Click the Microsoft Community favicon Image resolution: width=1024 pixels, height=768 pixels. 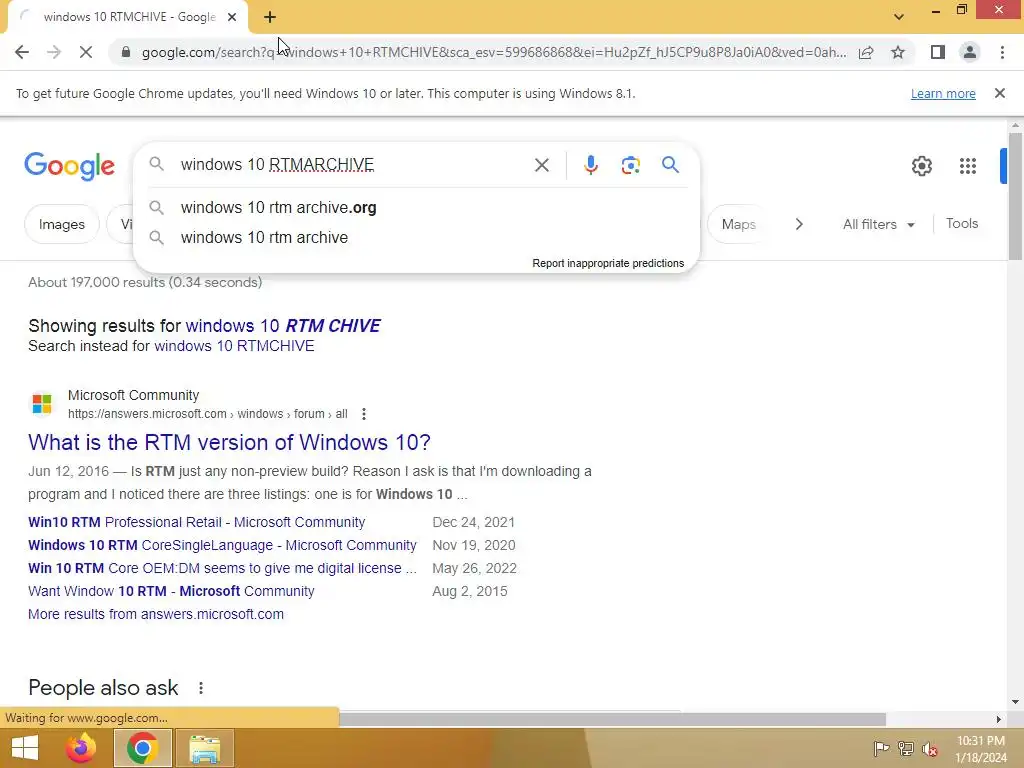pyautogui.click(x=42, y=404)
